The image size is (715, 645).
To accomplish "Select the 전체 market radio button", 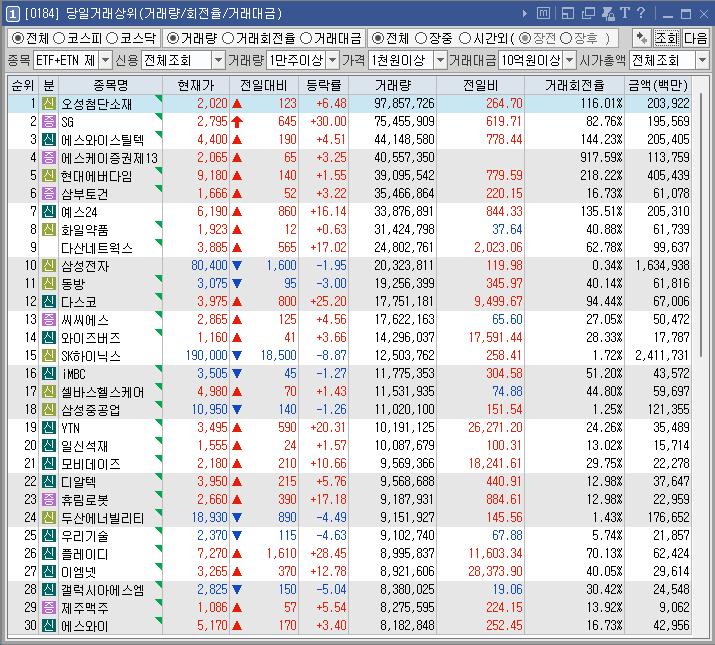I will click(18, 38).
